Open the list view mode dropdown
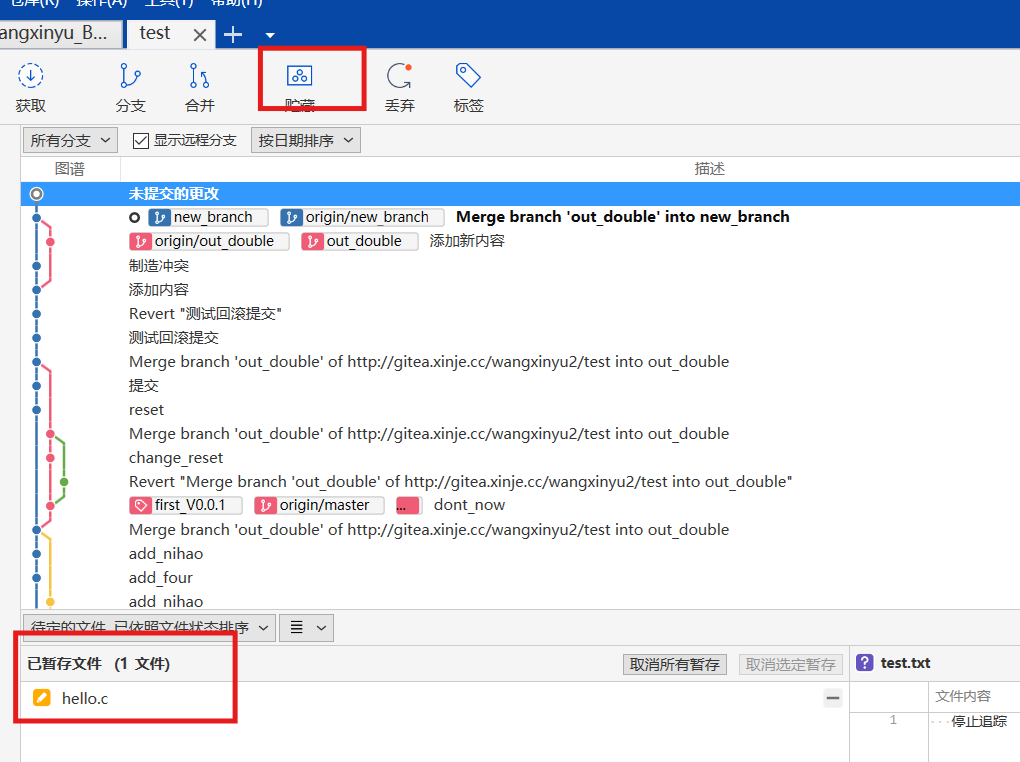Screen dimensions: 1020x762 click(x=306, y=628)
